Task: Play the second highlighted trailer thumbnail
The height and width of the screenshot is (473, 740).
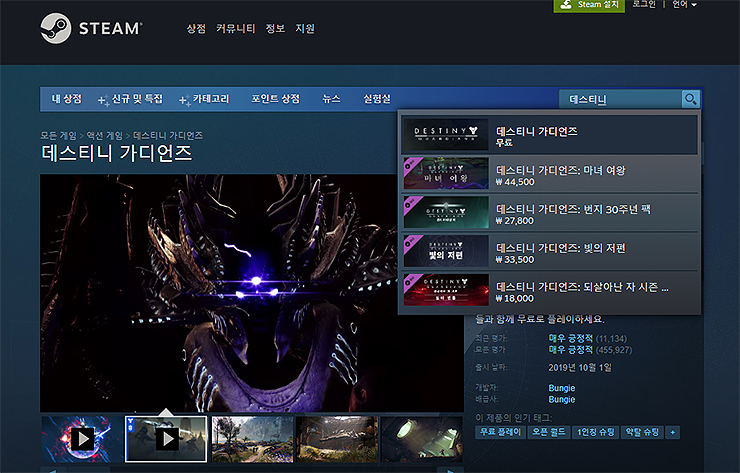Action: 166,439
